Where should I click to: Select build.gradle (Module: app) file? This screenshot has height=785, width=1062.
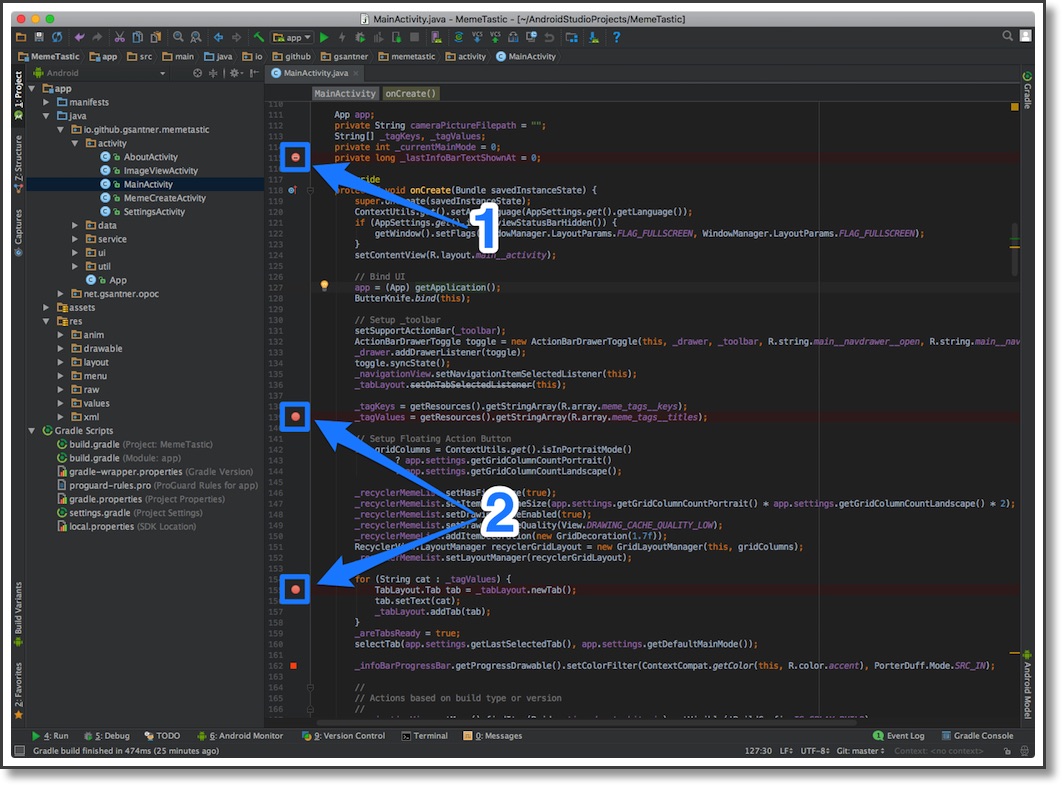click(119, 458)
